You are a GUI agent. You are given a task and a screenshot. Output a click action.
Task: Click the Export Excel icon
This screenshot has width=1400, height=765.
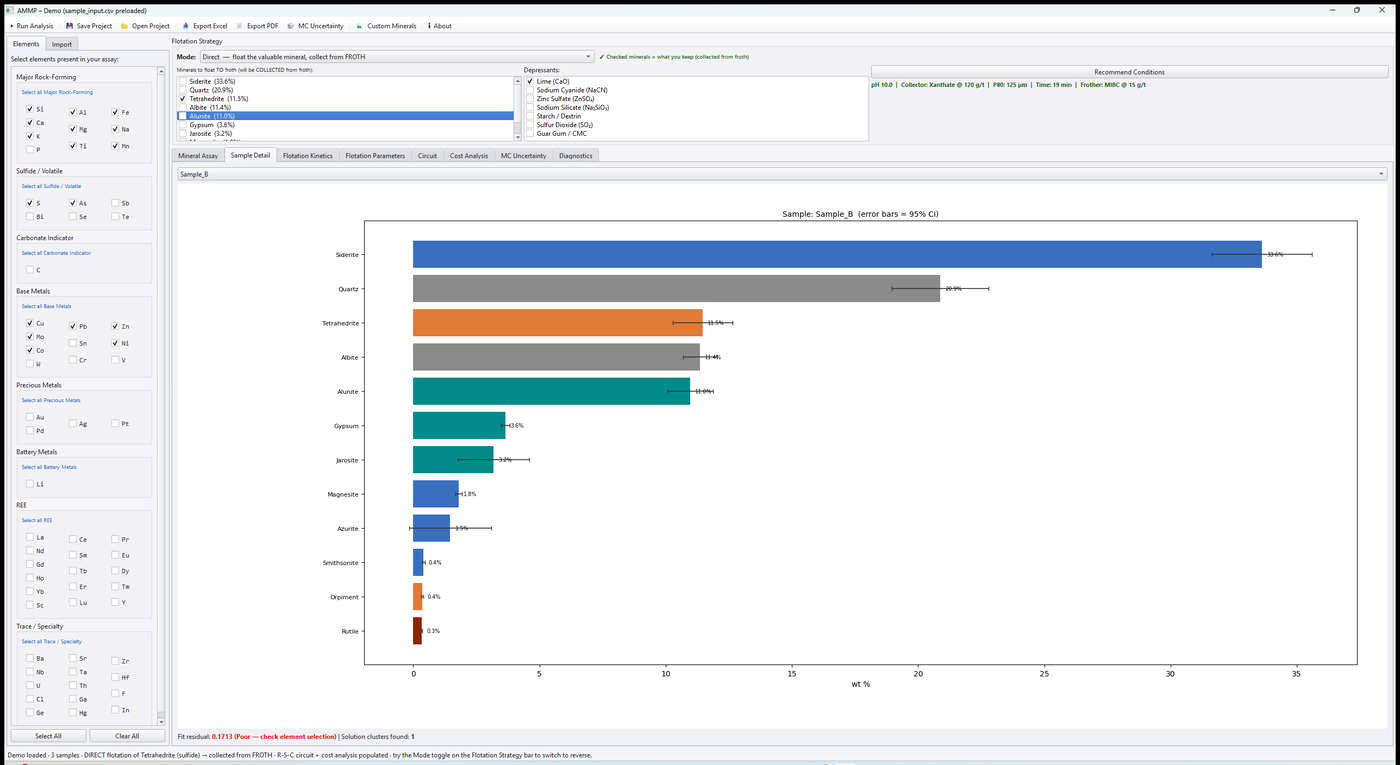tap(185, 26)
